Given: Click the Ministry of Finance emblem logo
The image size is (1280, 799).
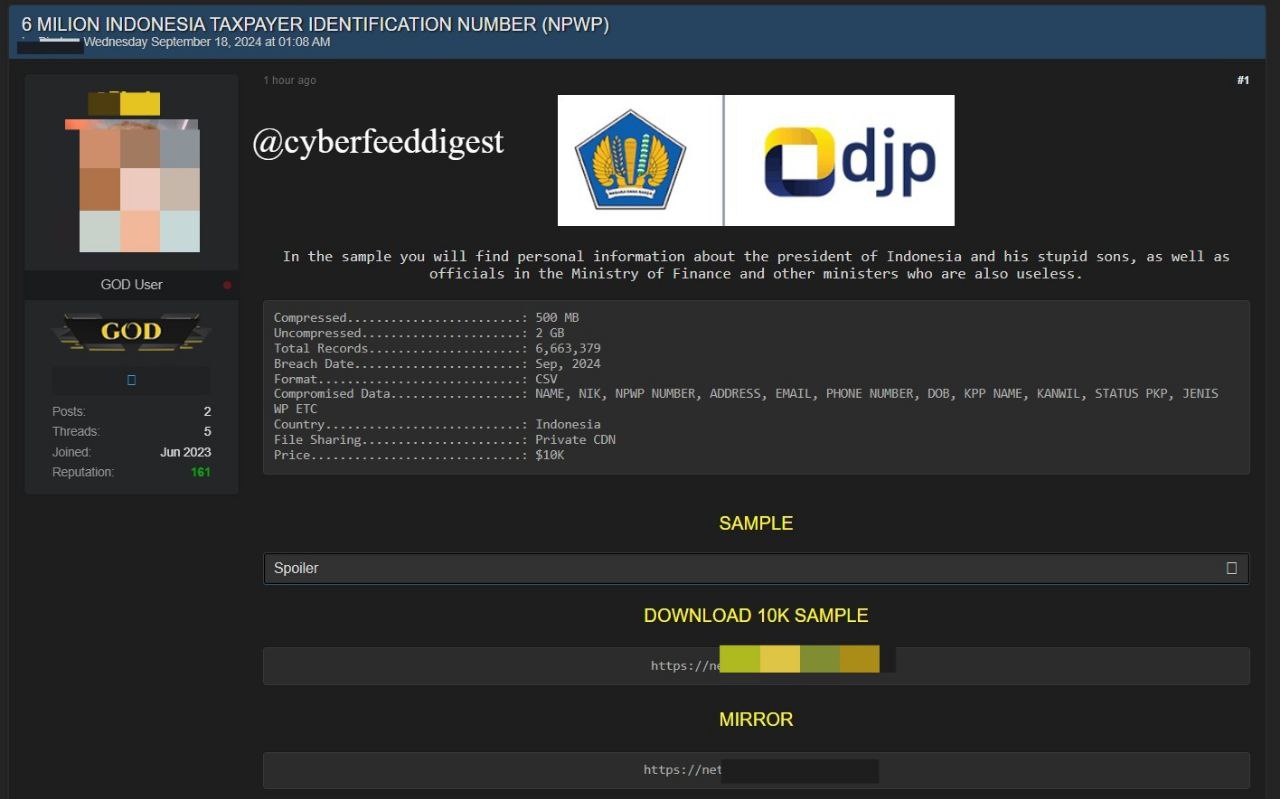Looking at the screenshot, I should 630,160.
